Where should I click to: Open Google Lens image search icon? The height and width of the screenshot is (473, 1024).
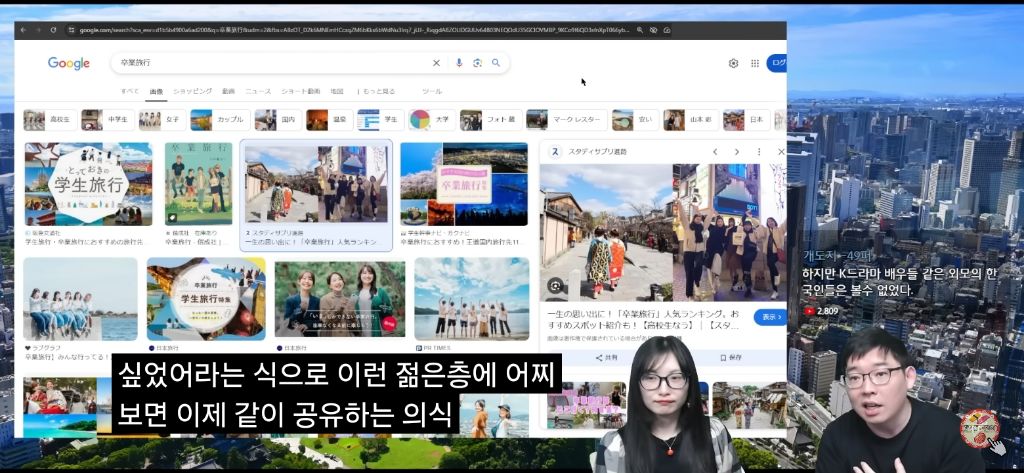(x=477, y=63)
